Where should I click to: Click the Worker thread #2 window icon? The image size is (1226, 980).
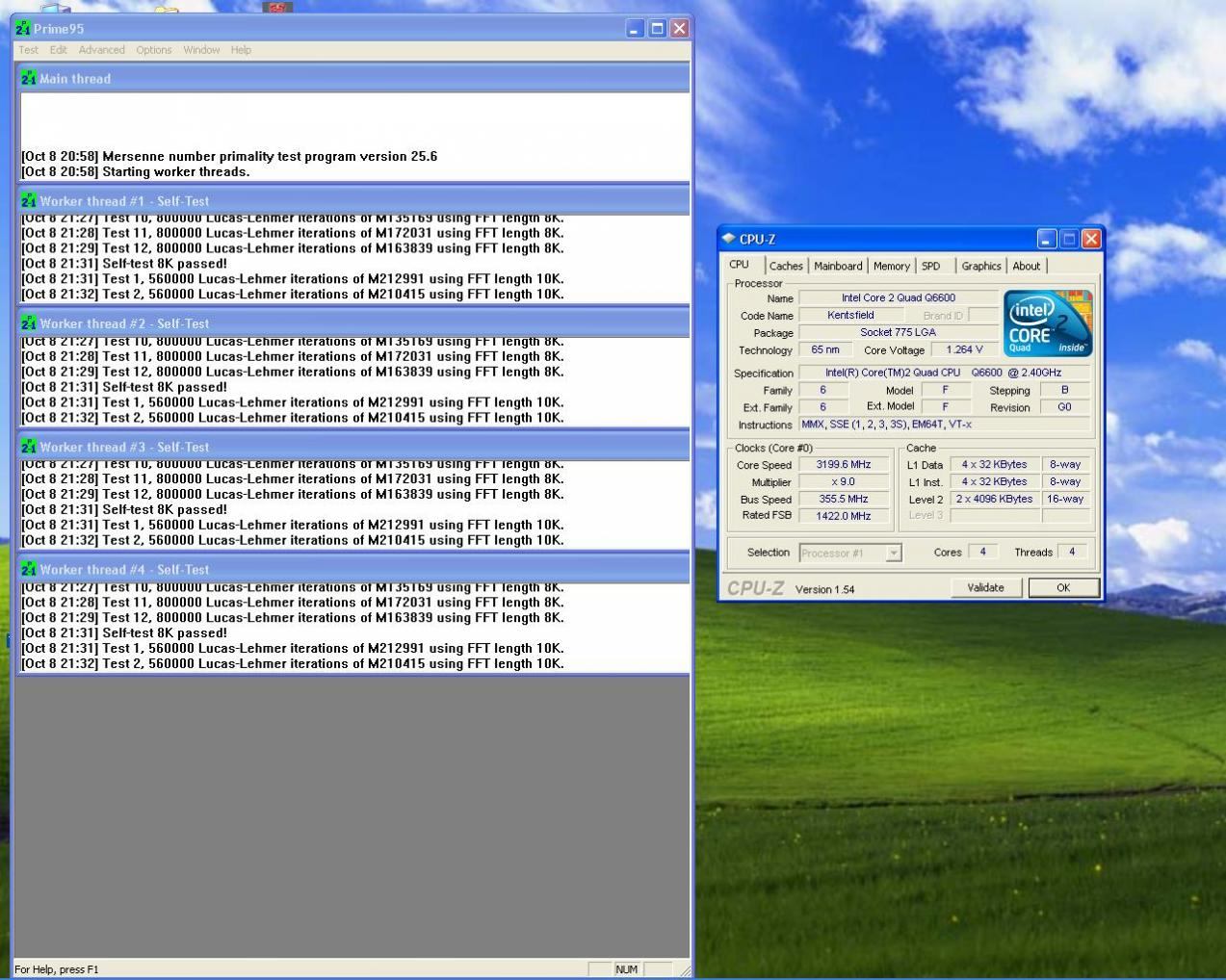29,323
